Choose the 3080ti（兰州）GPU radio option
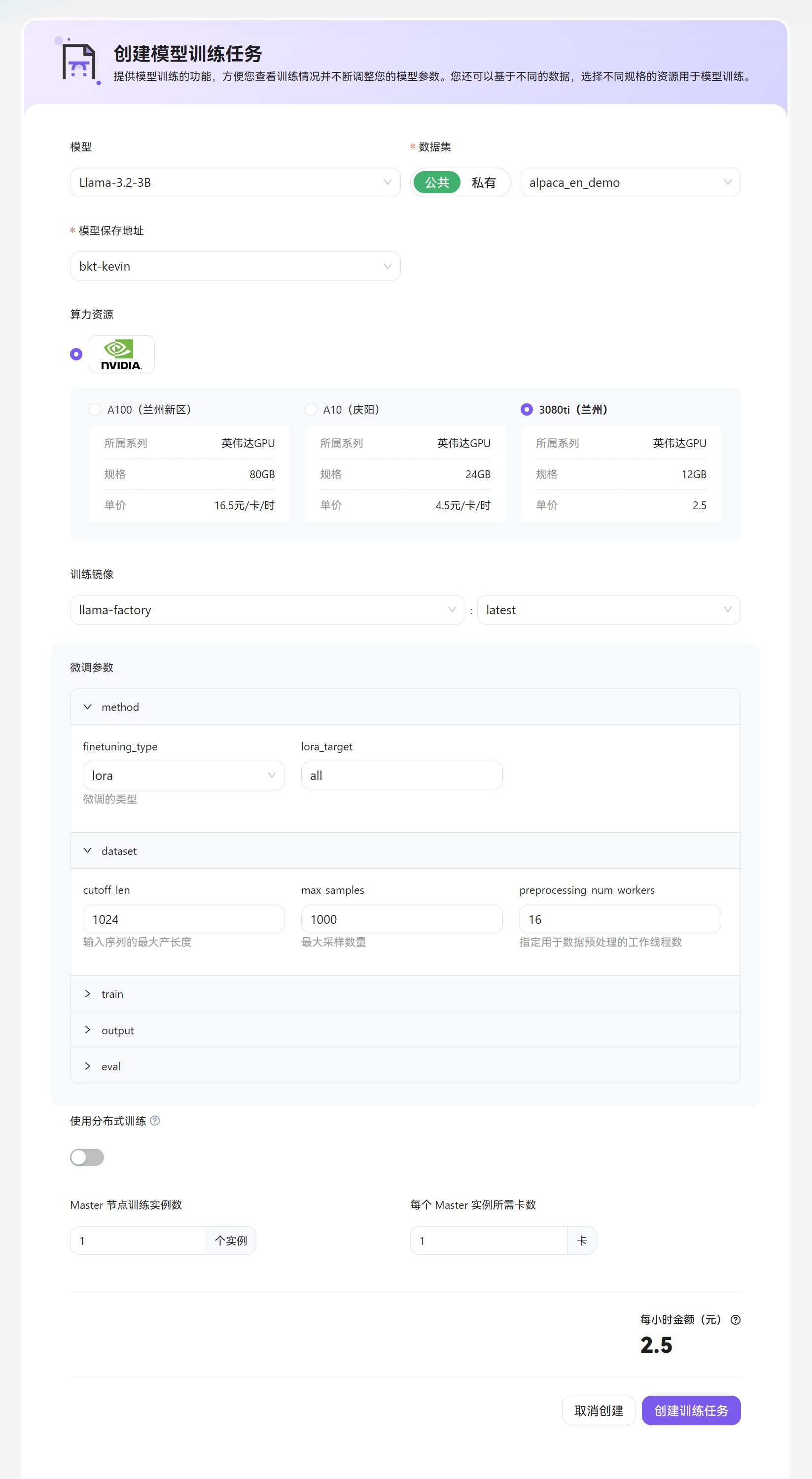 click(527, 409)
